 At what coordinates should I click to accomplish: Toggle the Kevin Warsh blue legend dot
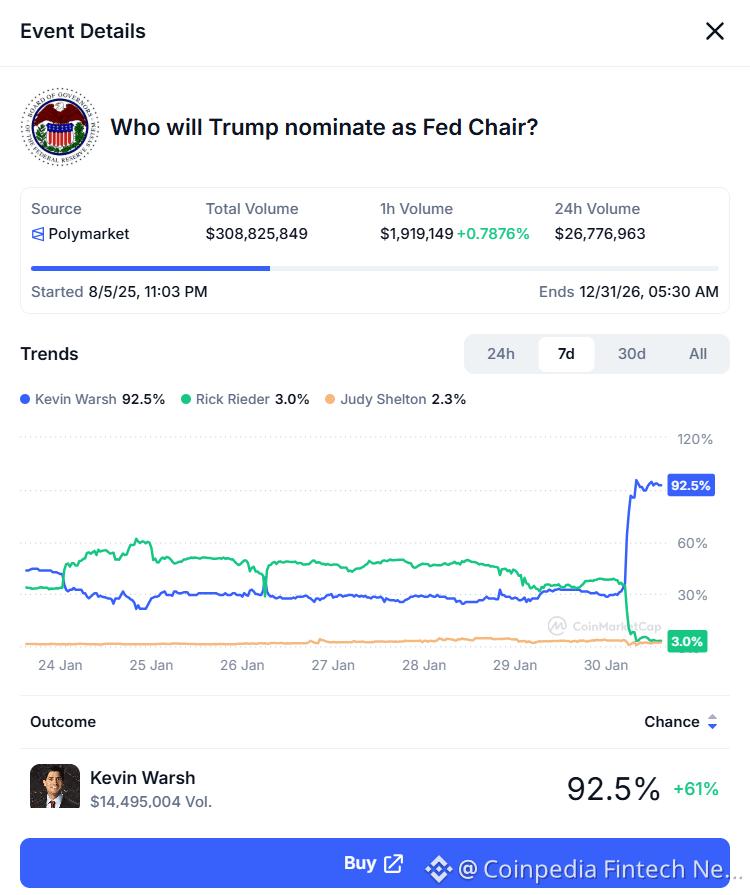pyautogui.click(x=25, y=399)
